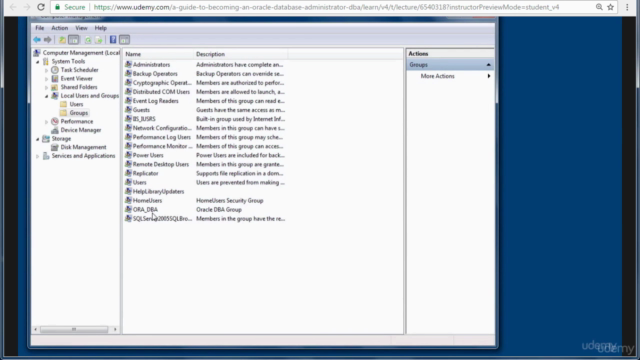The height and width of the screenshot is (360, 640).
Task: Click the left scroll arrow of tree scrollbar
Action: tap(36, 329)
